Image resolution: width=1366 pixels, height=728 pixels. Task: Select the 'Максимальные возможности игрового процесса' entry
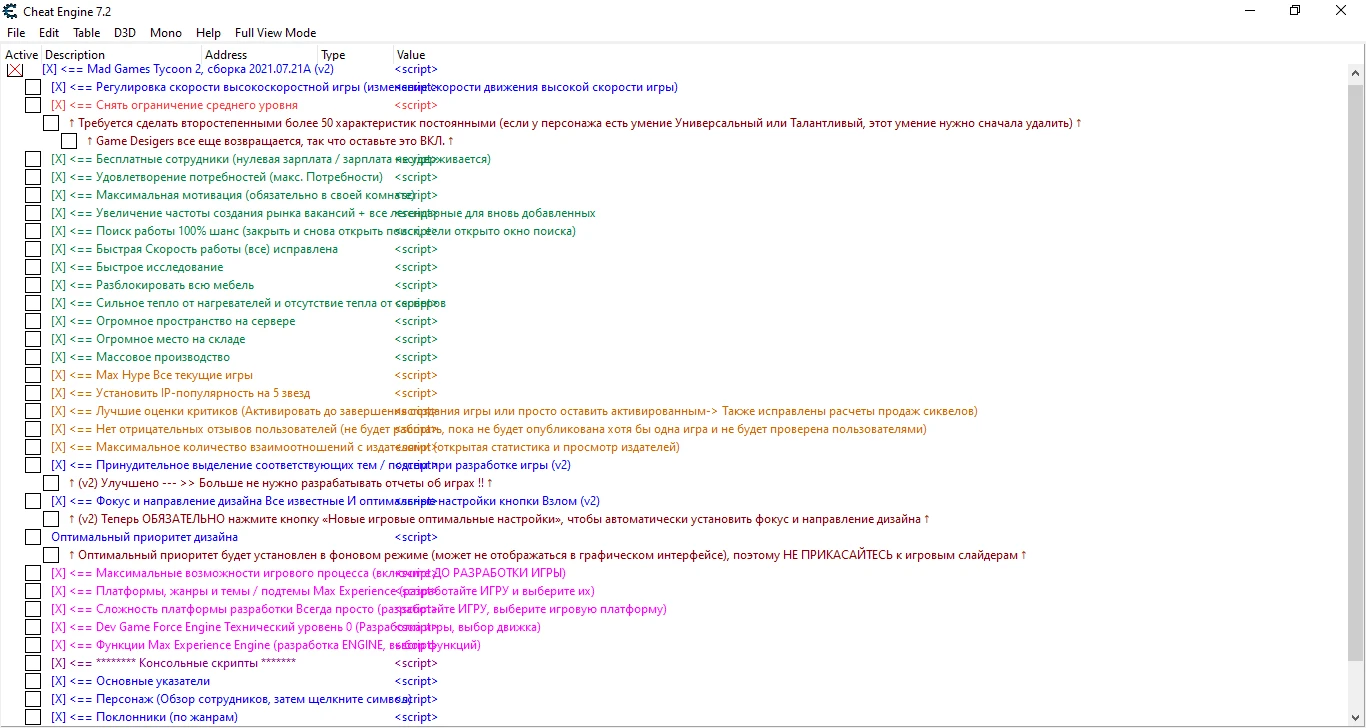(308, 574)
